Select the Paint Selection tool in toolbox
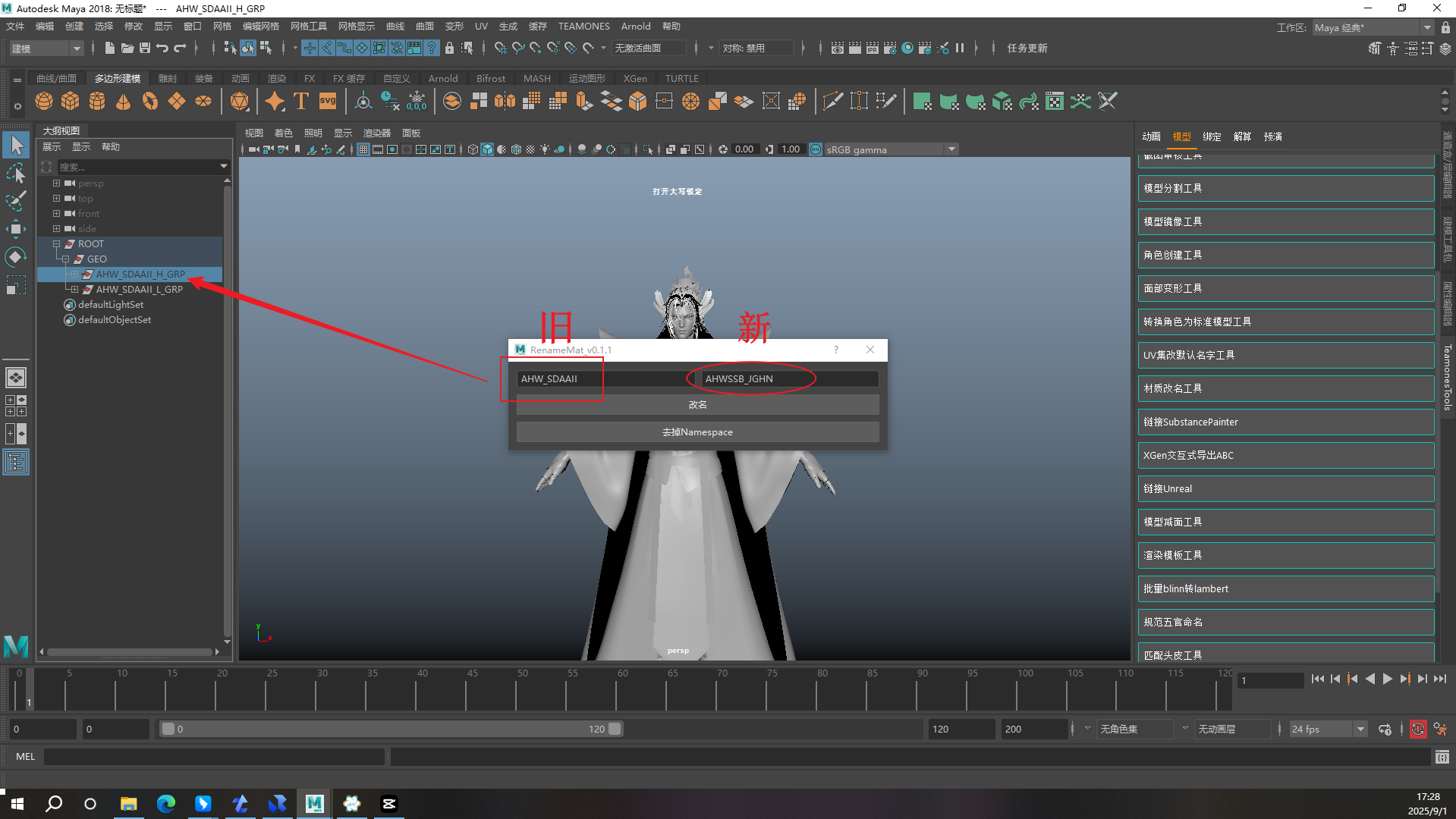Image resolution: width=1456 pixels, height=819 pixels. pyautogui.click(x=15, y=201)
